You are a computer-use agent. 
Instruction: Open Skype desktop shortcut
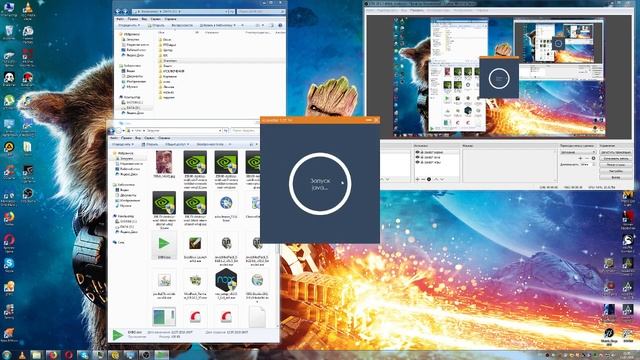tap(9, 265)
